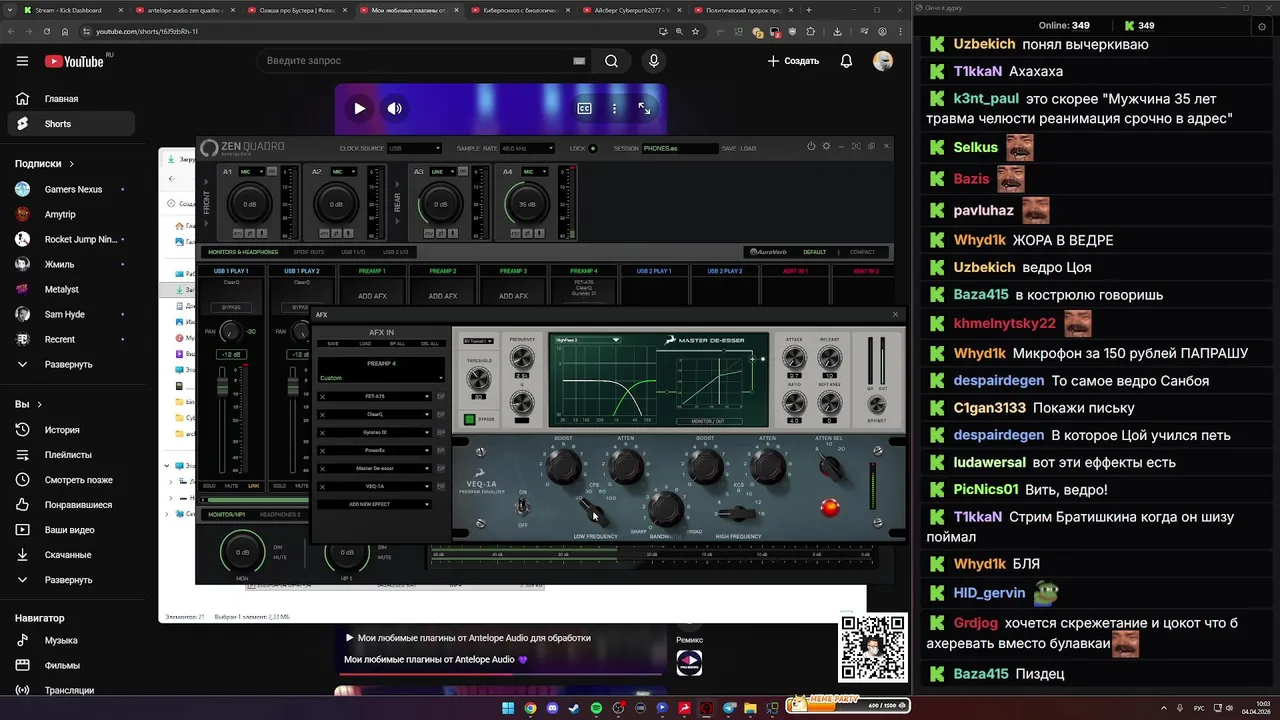Click the Zen Quadro power icon
1280x720 pixels.
[x=811, y=147]
